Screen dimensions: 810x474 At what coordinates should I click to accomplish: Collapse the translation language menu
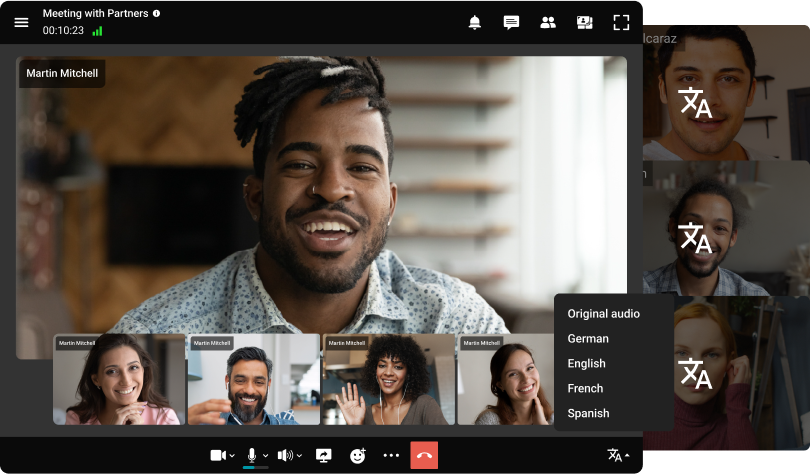[619, 455]
